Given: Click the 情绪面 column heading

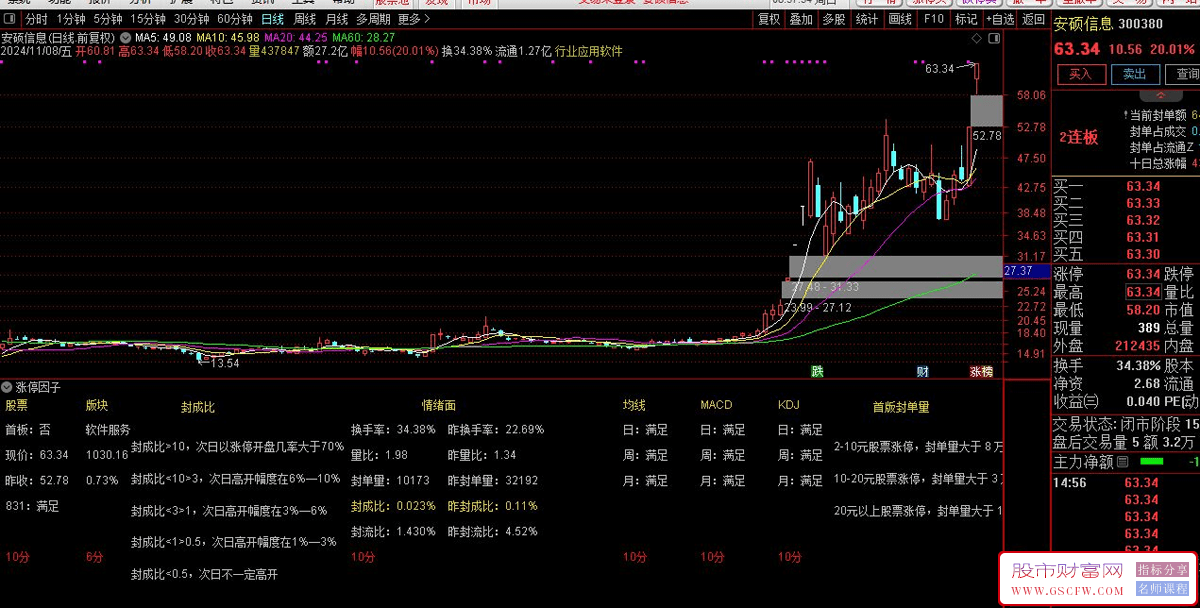Looking at the screenshot, I should (439, 405).
